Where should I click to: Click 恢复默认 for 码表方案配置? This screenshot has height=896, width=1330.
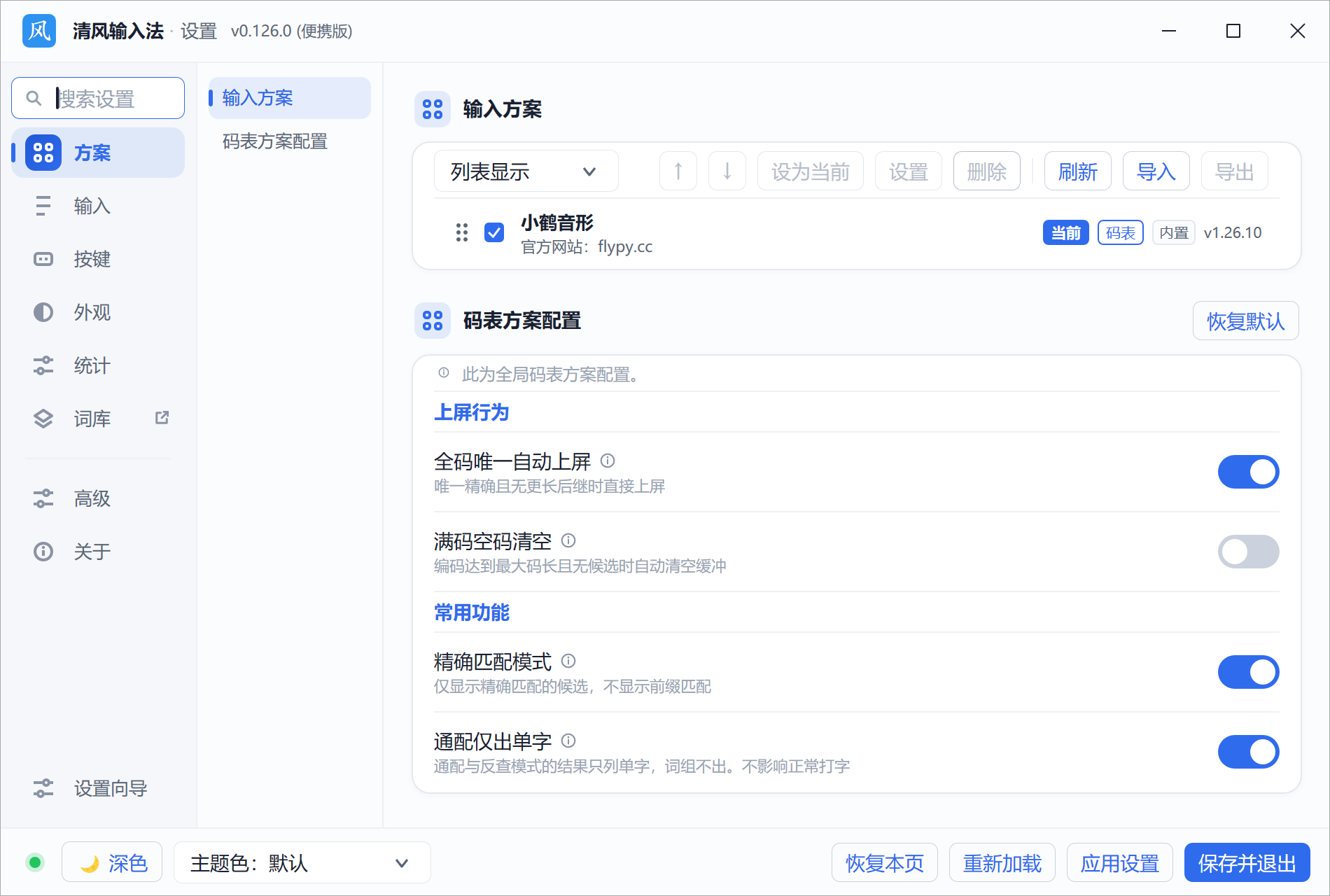tap(1246, 321)
